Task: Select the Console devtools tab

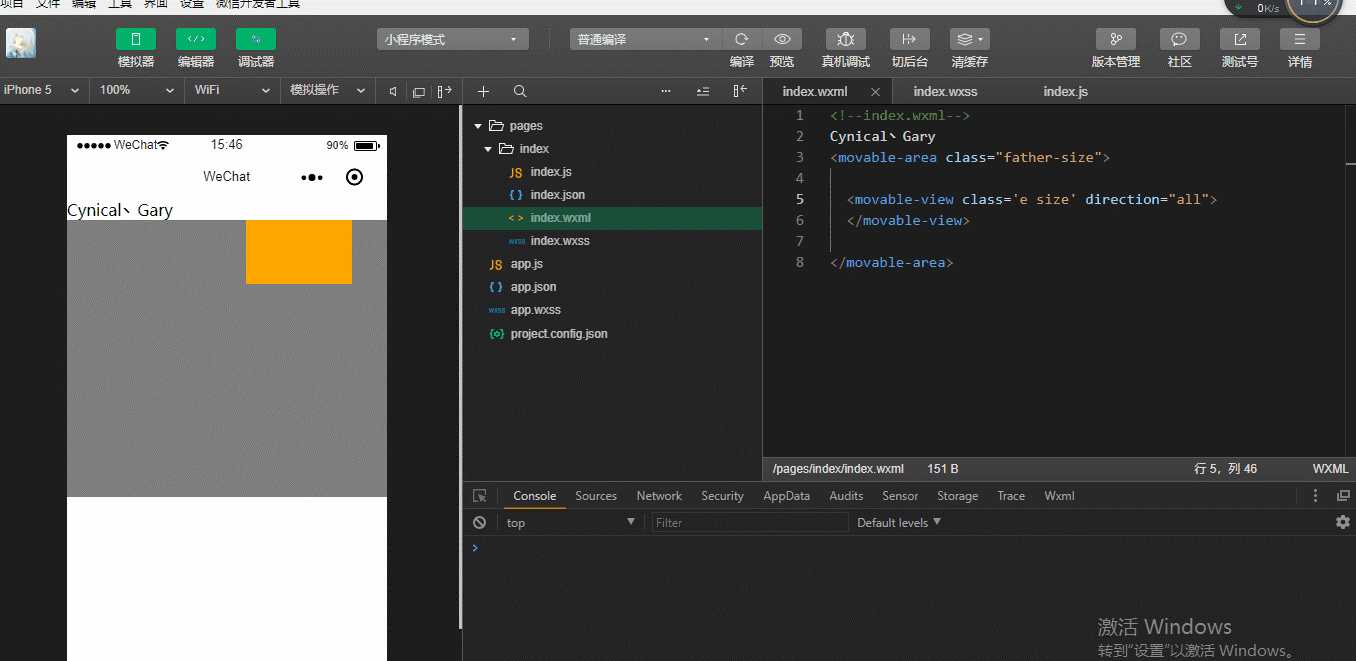Action: pyautogui.click(x=534, y=496)
